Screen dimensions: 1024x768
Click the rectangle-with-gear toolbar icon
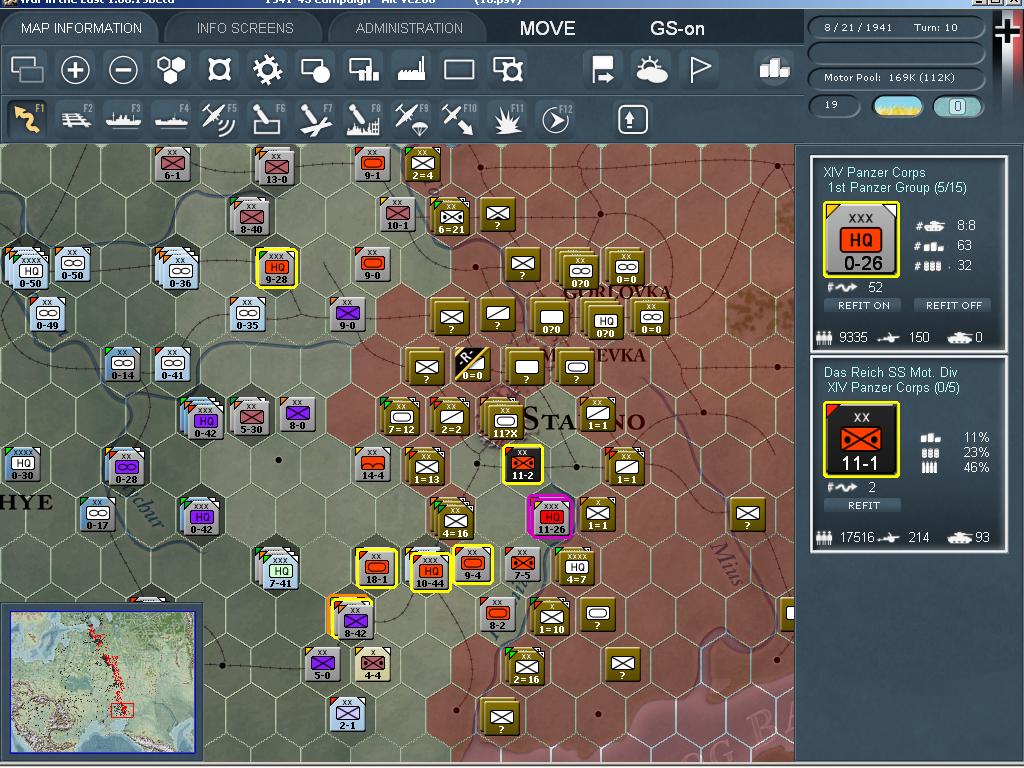pyautogui.click(x=508, y=70)
